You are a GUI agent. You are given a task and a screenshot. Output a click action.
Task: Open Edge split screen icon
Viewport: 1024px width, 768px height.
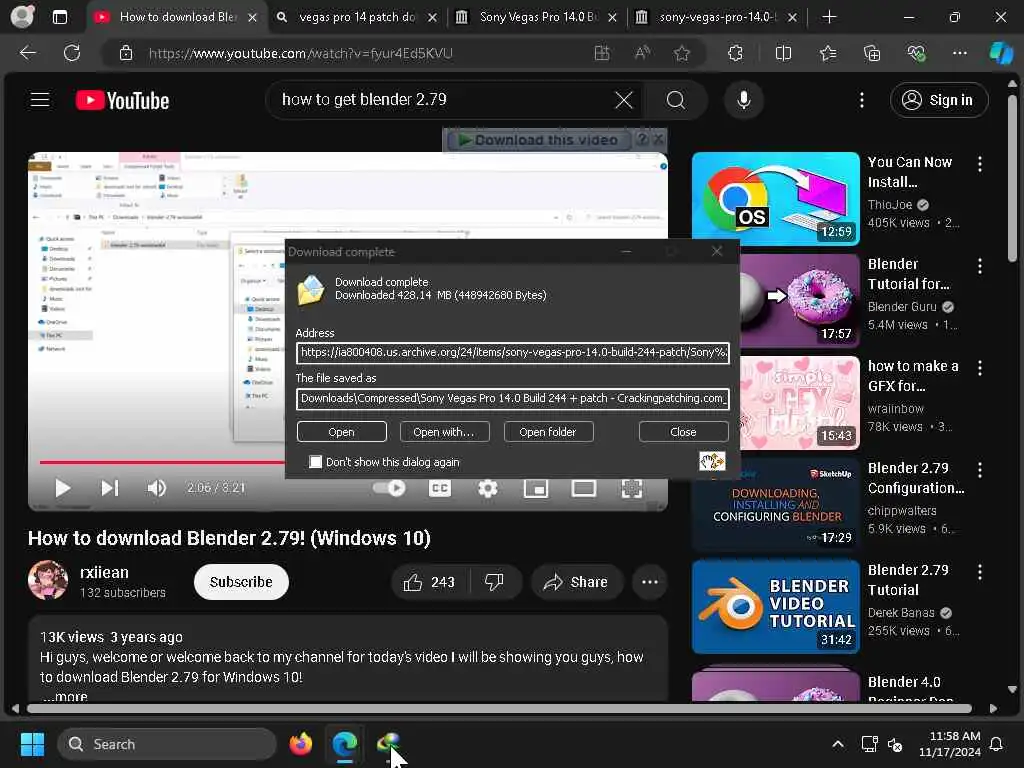(x=783, y=53)
